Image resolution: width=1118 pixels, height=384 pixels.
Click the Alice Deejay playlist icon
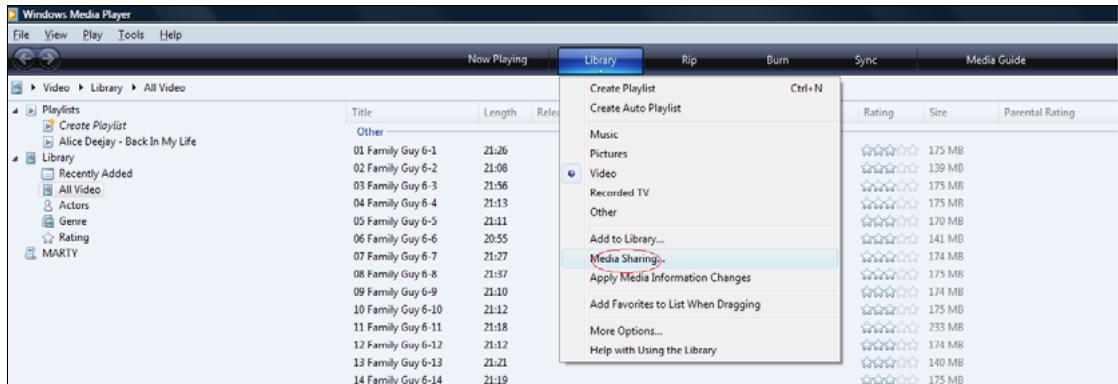48,141
